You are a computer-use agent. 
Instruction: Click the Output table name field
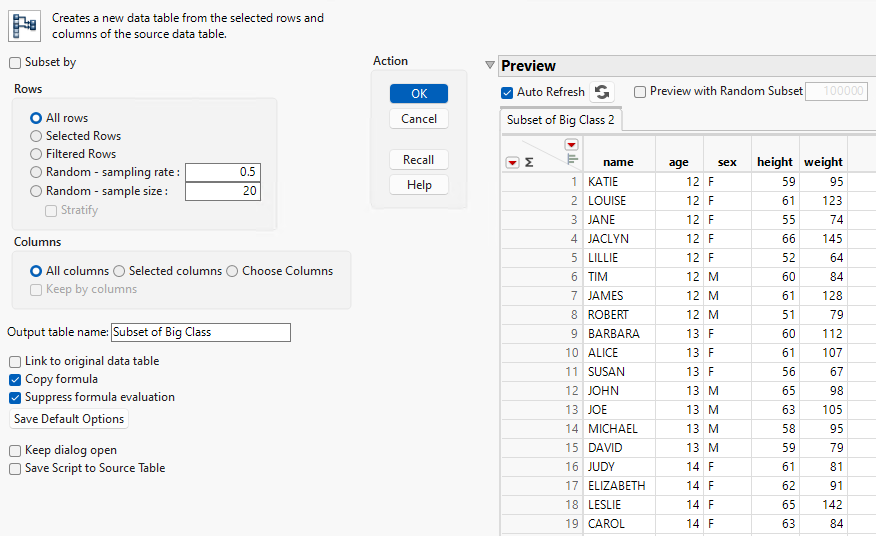pyautogui.click(x=200, y=332)
